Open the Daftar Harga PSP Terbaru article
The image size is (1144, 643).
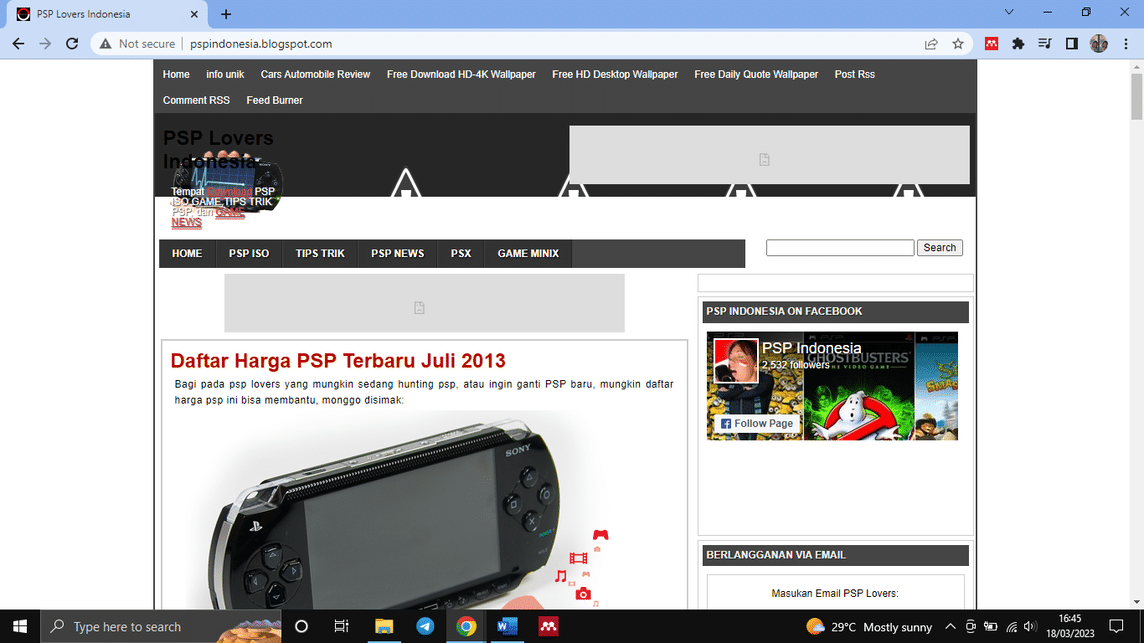pos(338,361)
